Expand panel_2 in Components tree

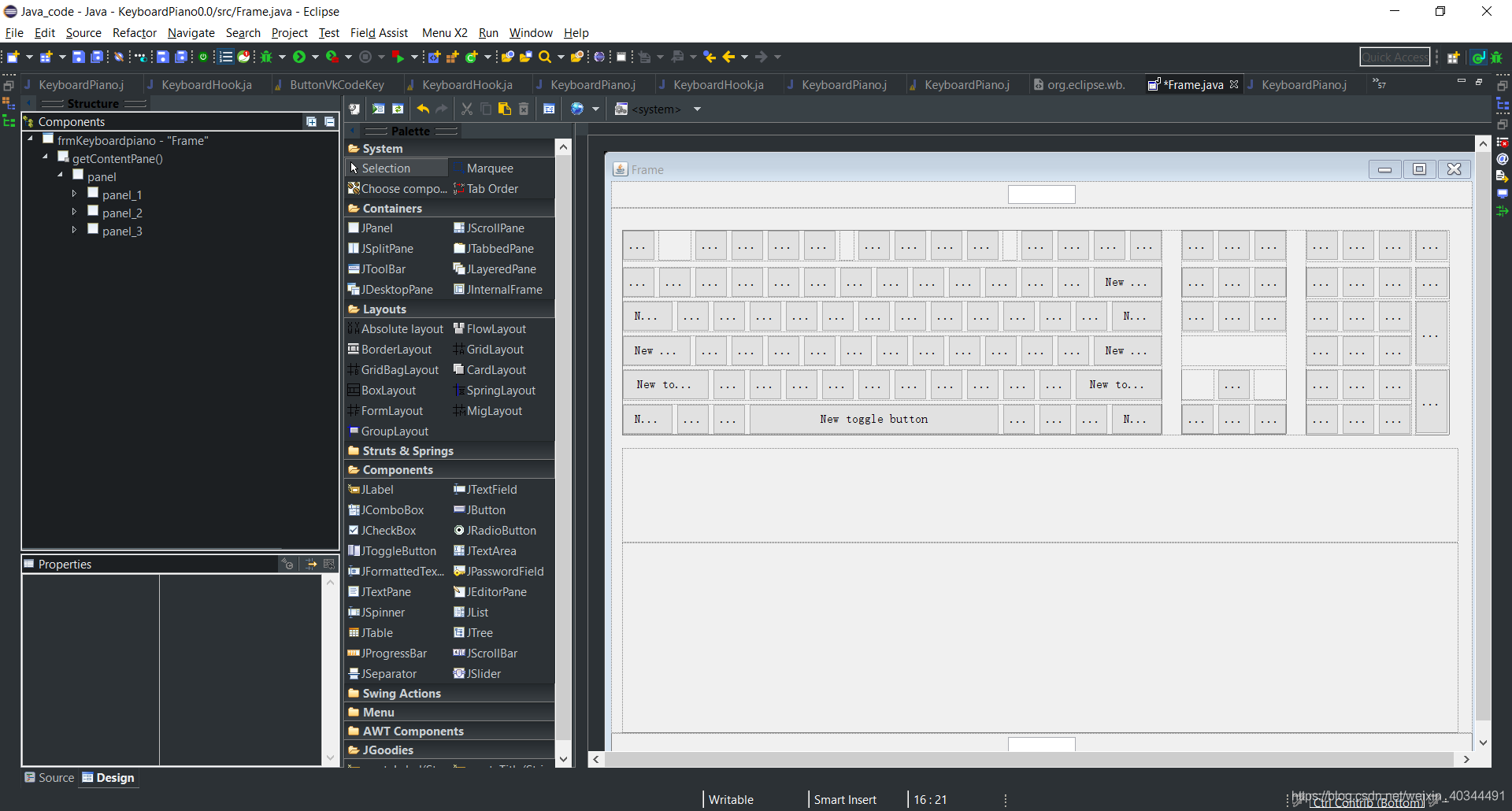click(x=74, y=212)
